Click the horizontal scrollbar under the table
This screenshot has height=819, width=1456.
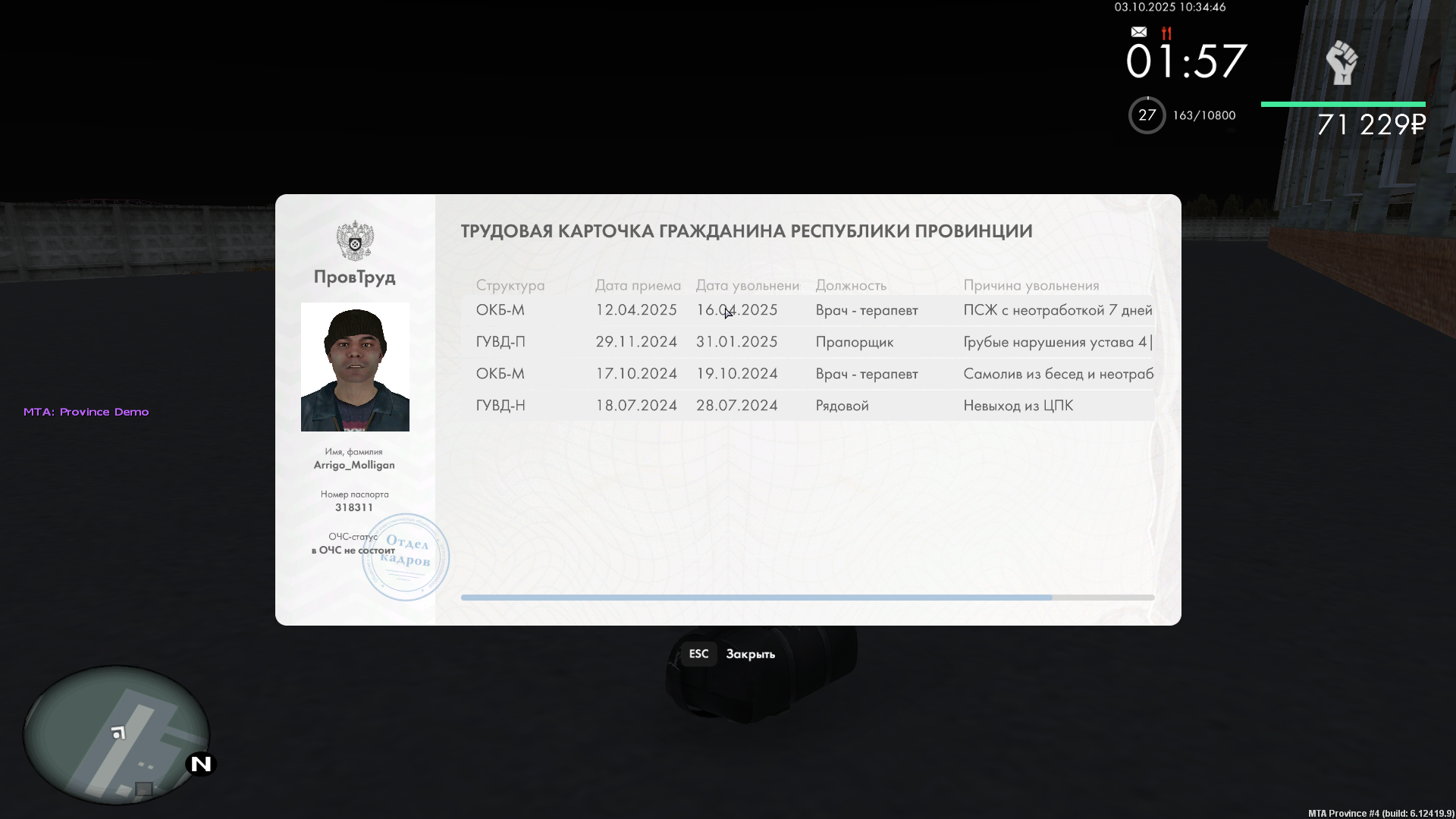tap(756, 598)
